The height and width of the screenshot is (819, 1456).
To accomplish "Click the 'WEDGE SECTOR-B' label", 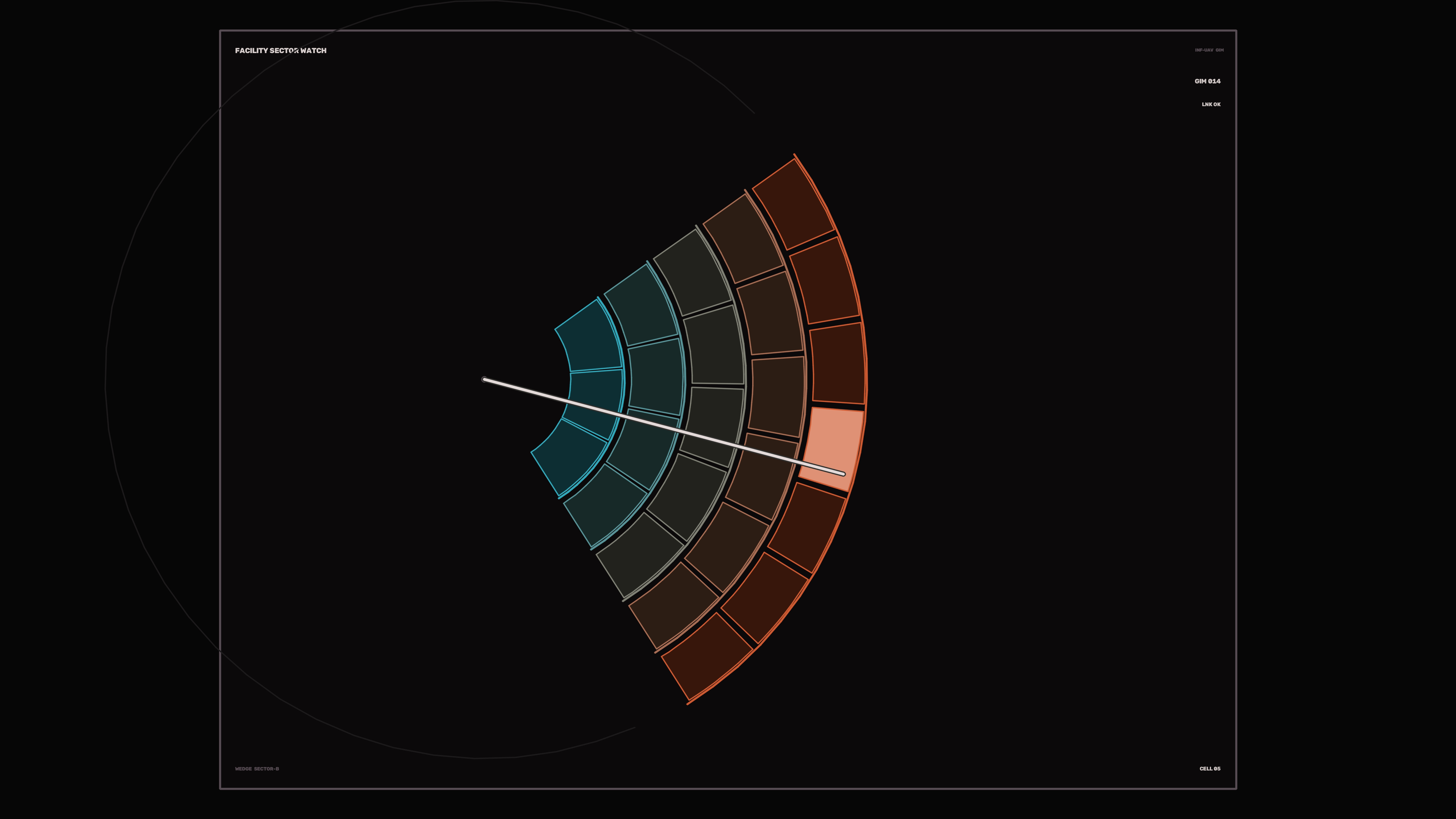I will pyautogui.click(x=257, y=769).
